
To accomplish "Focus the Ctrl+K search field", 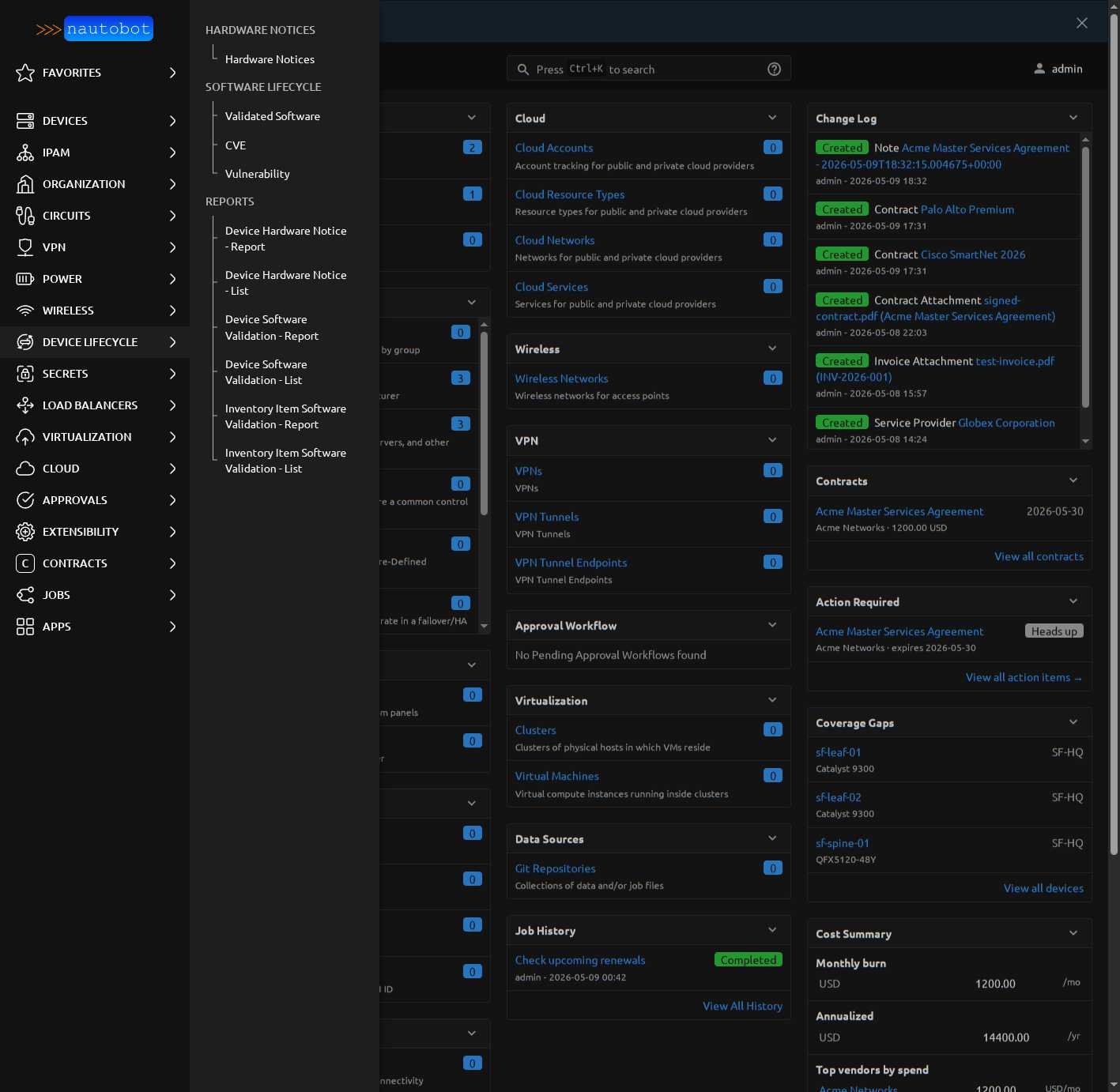I will coord(649,70).
